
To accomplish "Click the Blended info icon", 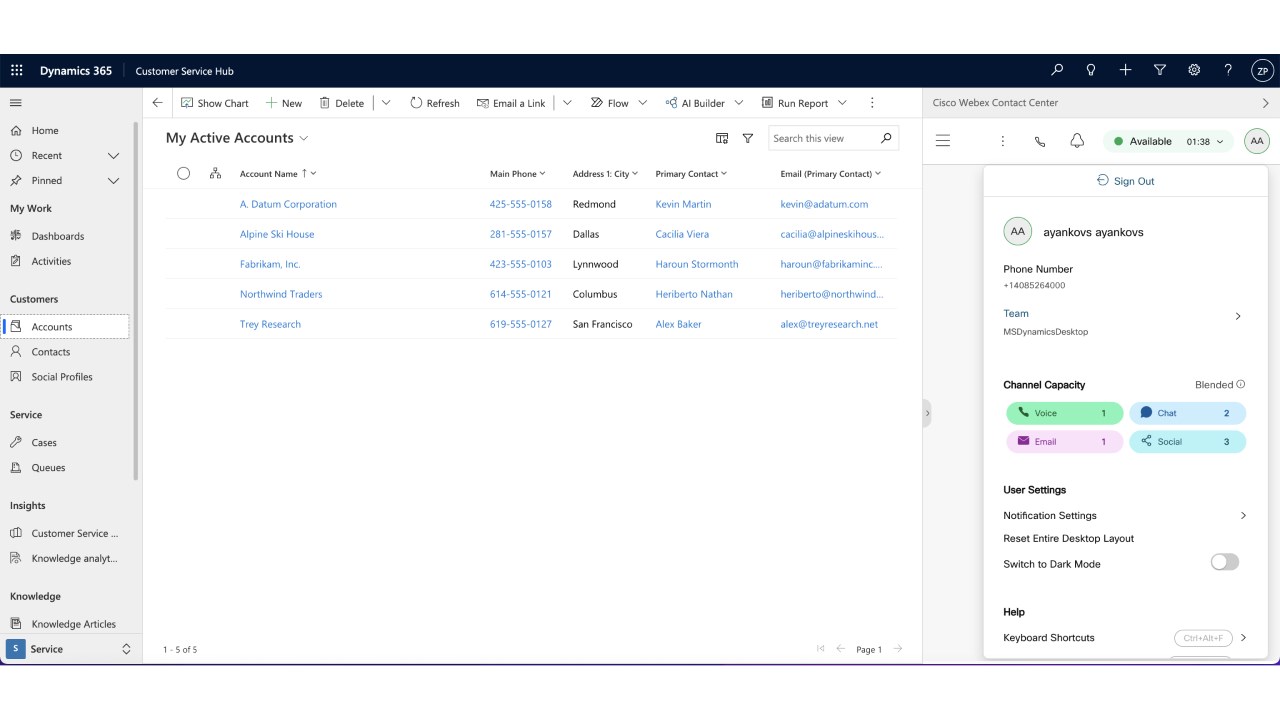I will tap(1241, 384).
